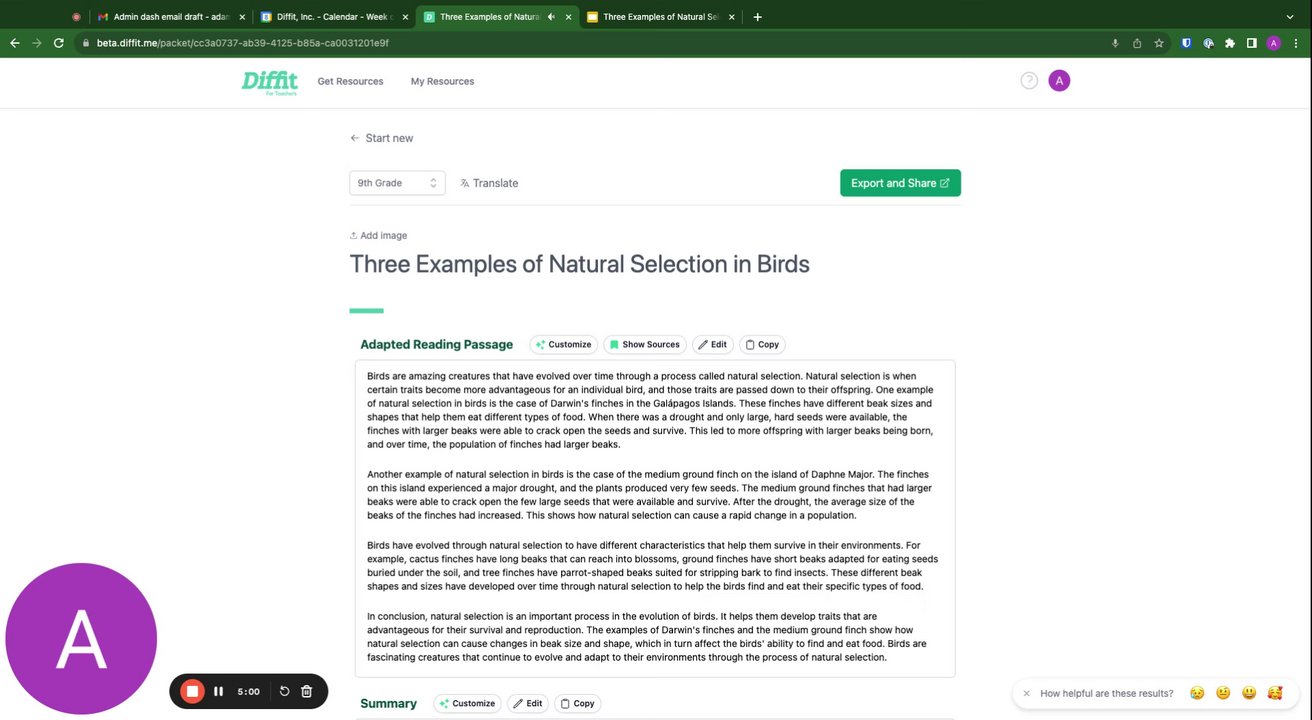Rate results with the crying face emoji
This screenshot has width=1312, height=720.
pos(1196,693)
